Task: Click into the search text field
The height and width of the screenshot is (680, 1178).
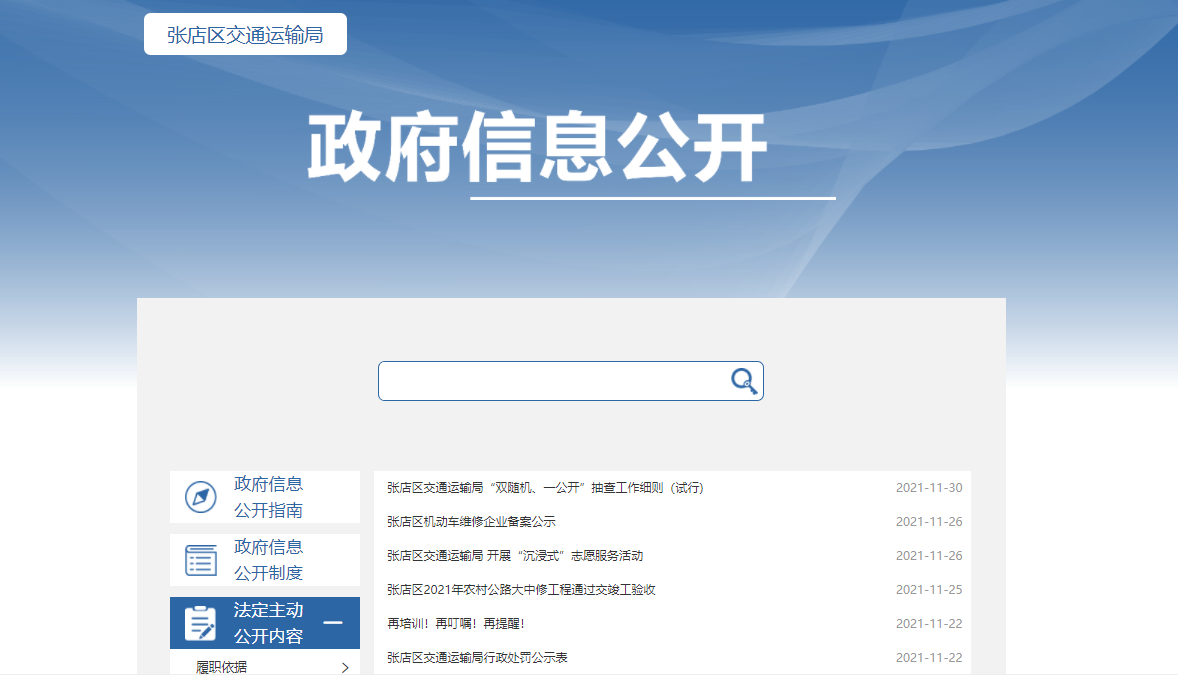Action: click(555, 381)
